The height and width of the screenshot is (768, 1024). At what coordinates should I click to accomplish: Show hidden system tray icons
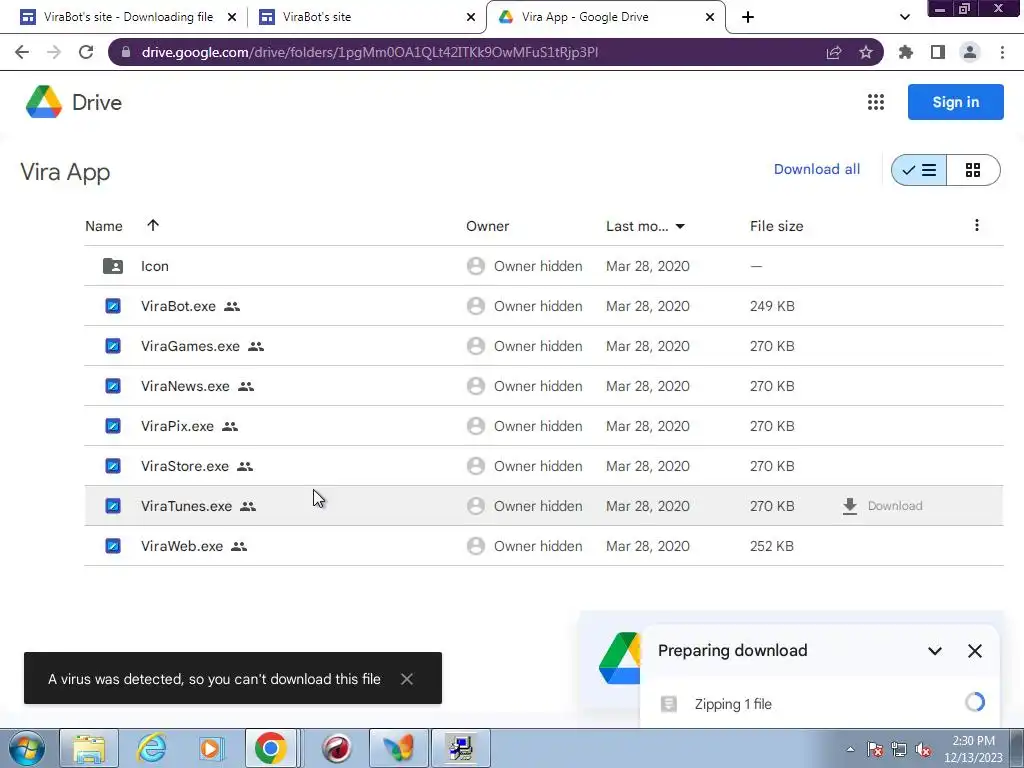coord(850,749)
